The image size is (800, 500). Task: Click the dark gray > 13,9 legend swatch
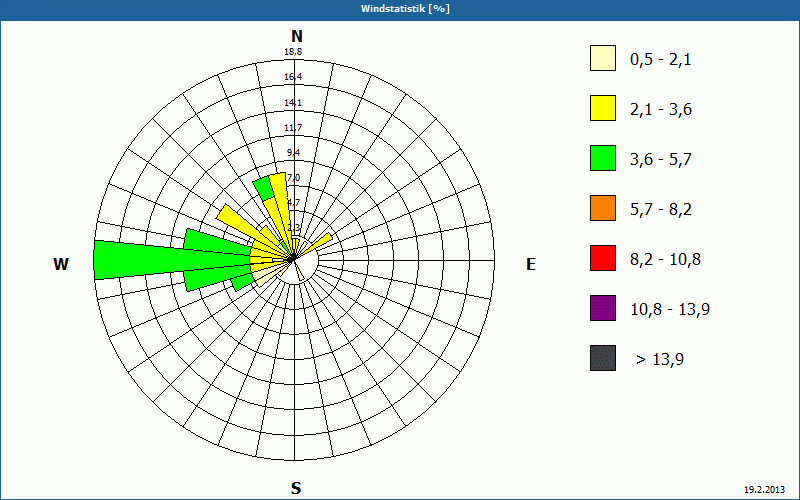click(x=603, y=358)
